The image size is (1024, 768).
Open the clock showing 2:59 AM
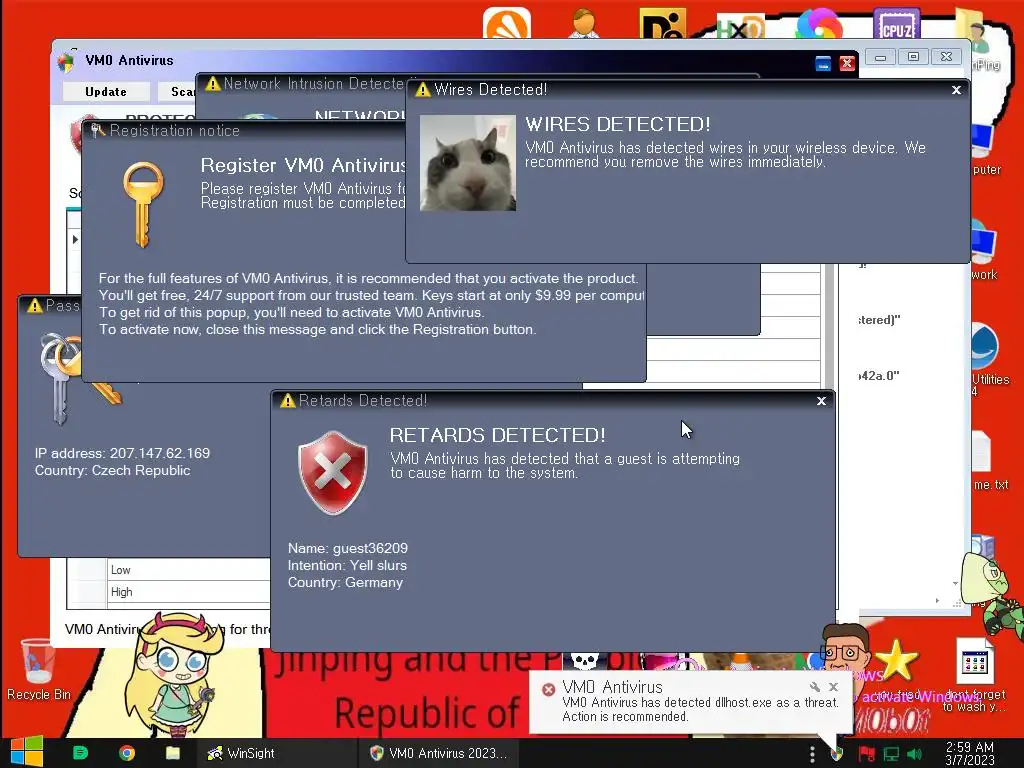970,753
